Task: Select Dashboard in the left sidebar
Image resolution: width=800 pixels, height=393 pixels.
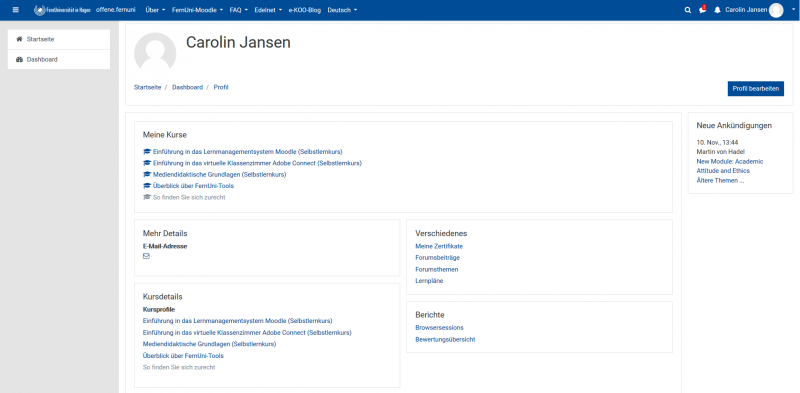Action: tap(59, 59)
